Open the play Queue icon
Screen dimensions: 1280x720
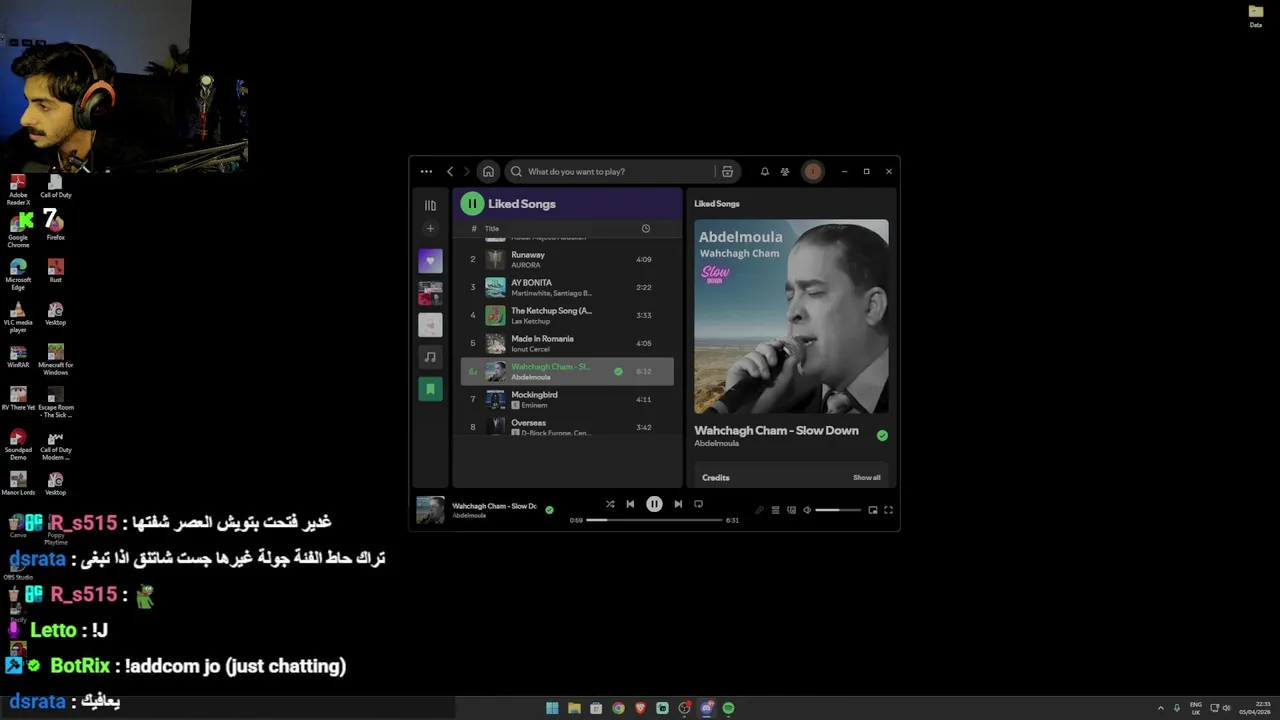click(x=775, y=510)
